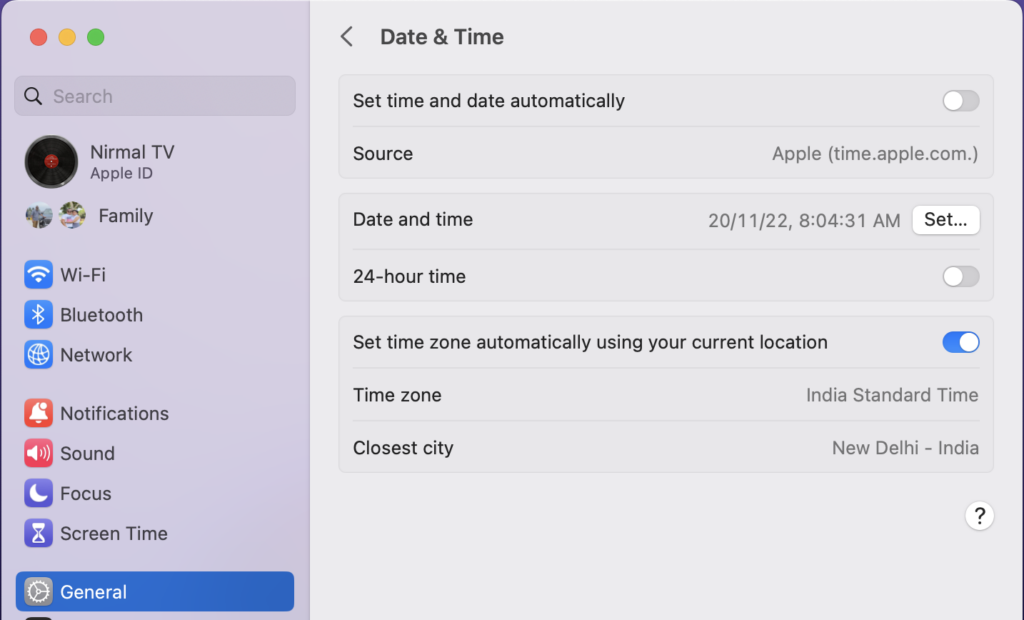The image size is (1024, 620).
Task: Open the Network globe icon
Action: 39,355
